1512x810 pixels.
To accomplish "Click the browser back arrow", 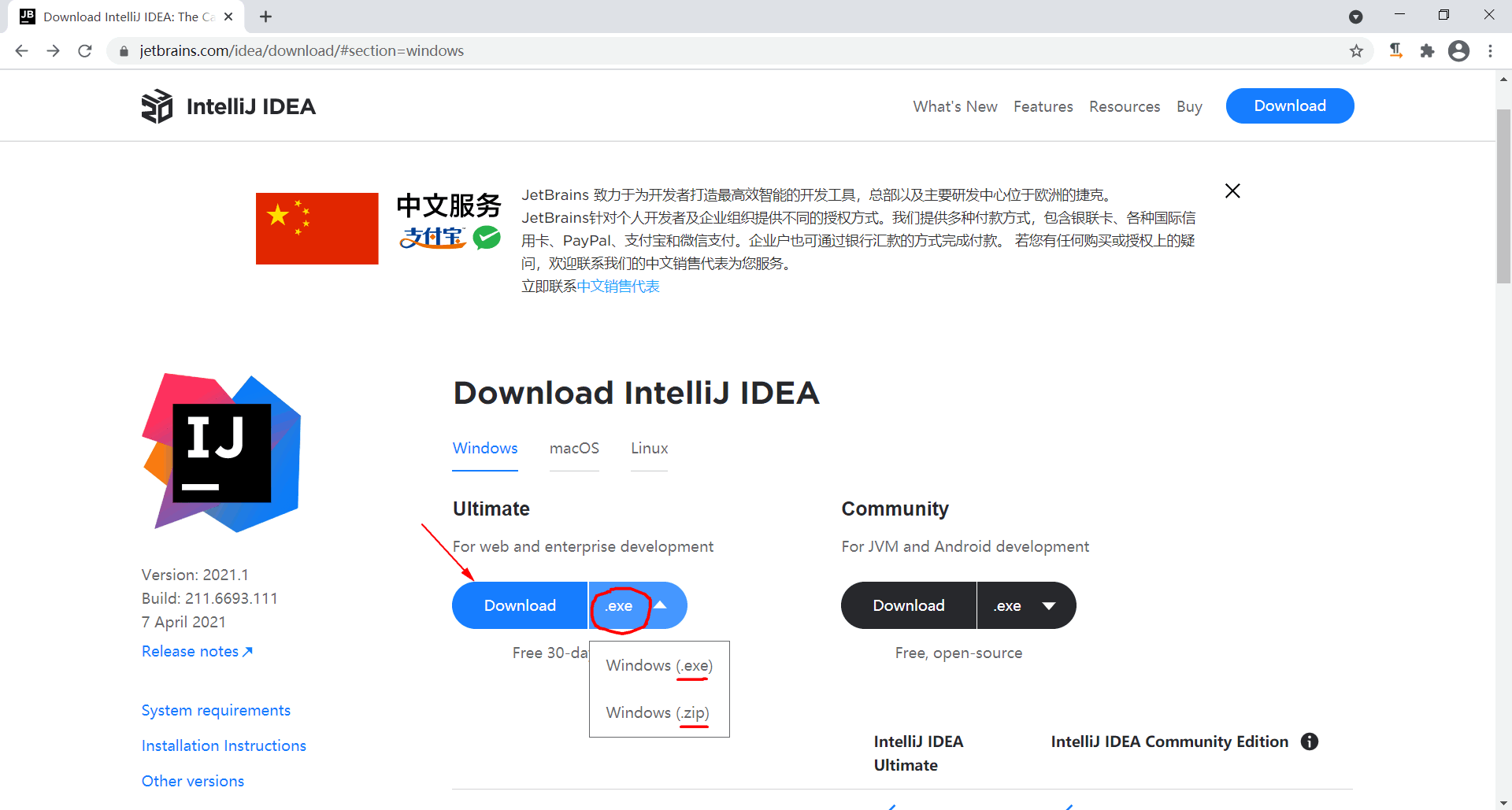I will [21, 50].
